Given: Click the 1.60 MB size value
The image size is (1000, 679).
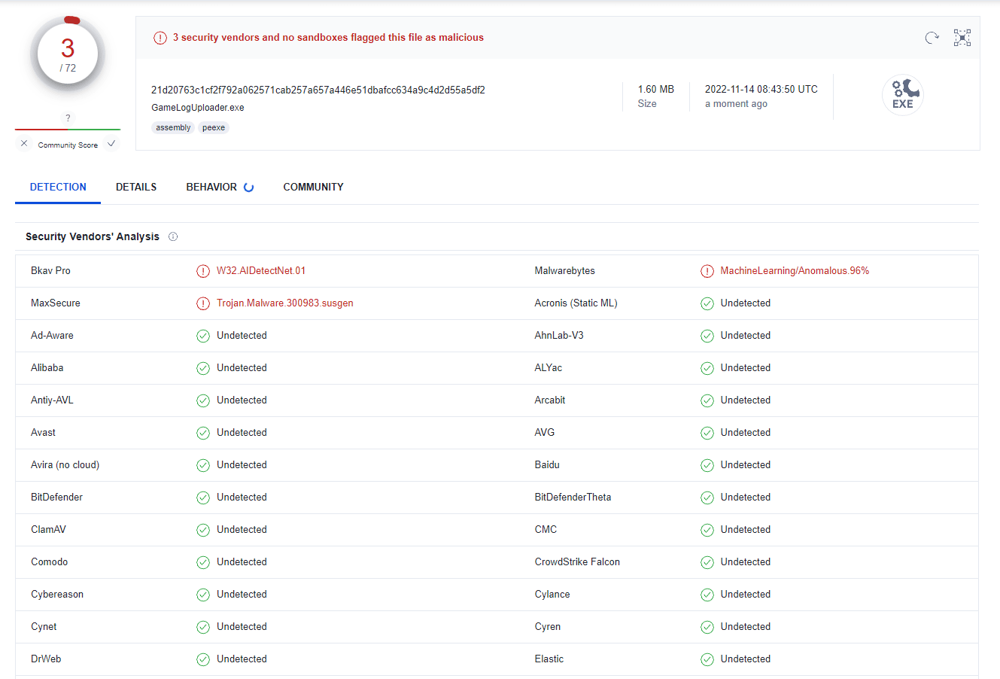Looking at the screenshot, I should click(656, 89).
